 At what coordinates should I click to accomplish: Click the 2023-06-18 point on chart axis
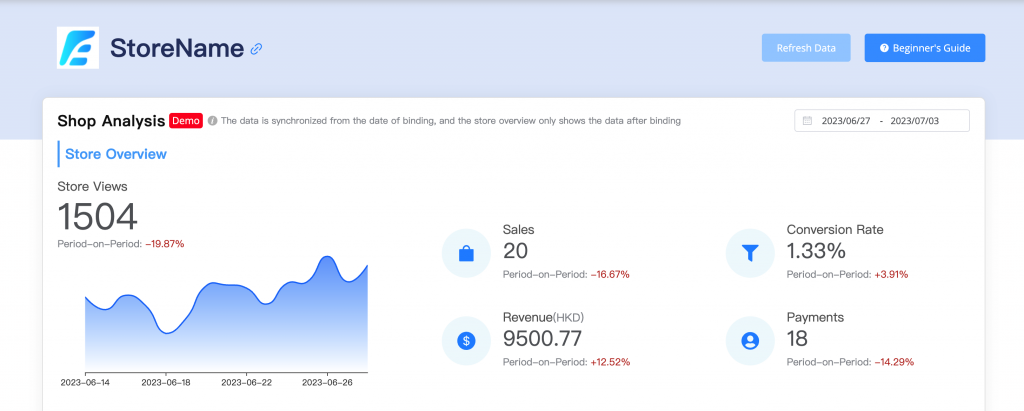click(165, 382)
